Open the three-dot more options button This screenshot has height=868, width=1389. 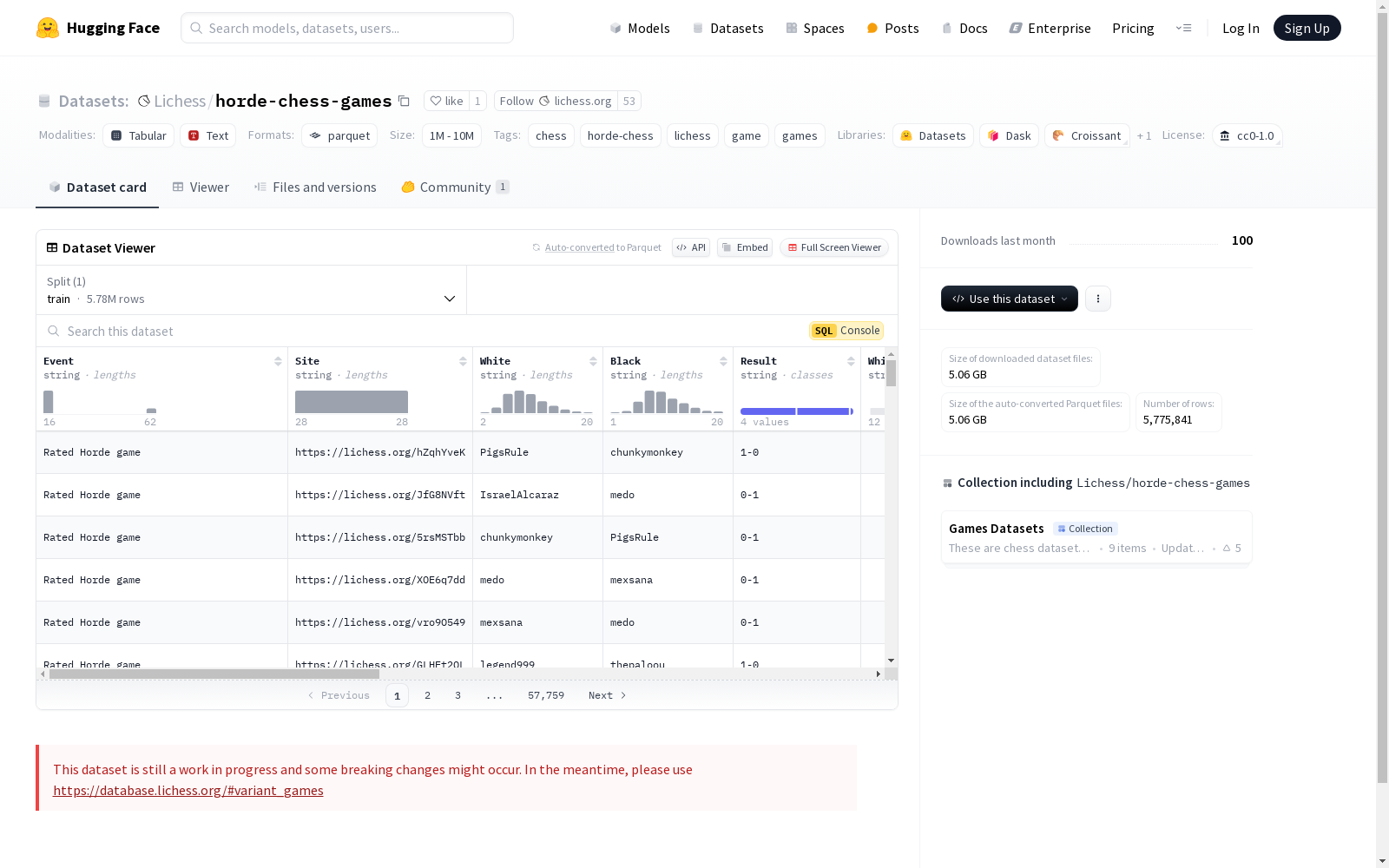(1098, 299)
